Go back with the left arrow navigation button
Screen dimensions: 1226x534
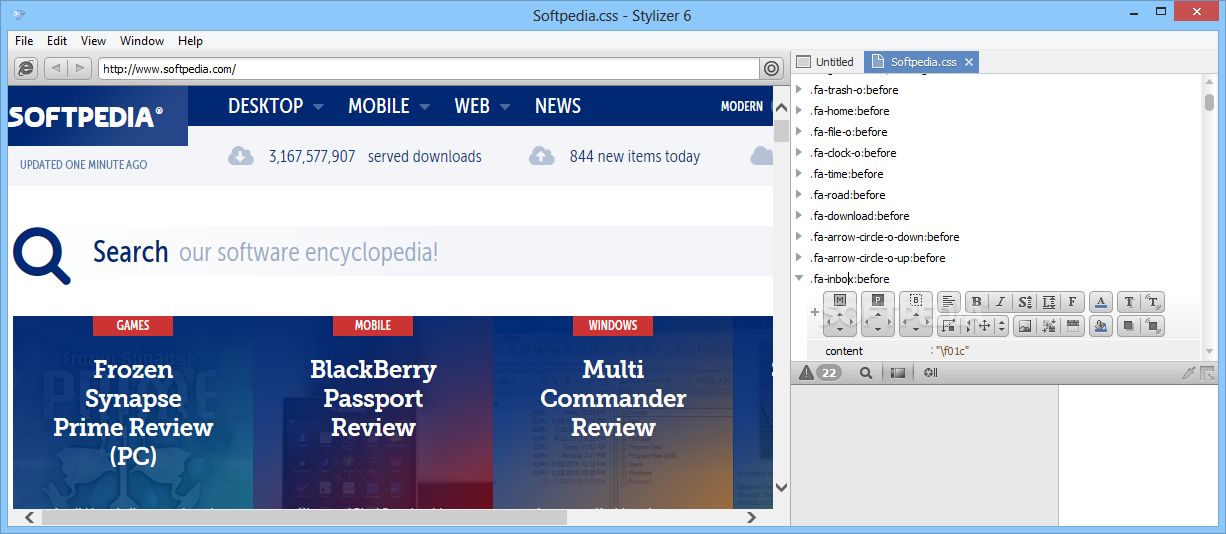pyautogui.click(x=55, y=68)
